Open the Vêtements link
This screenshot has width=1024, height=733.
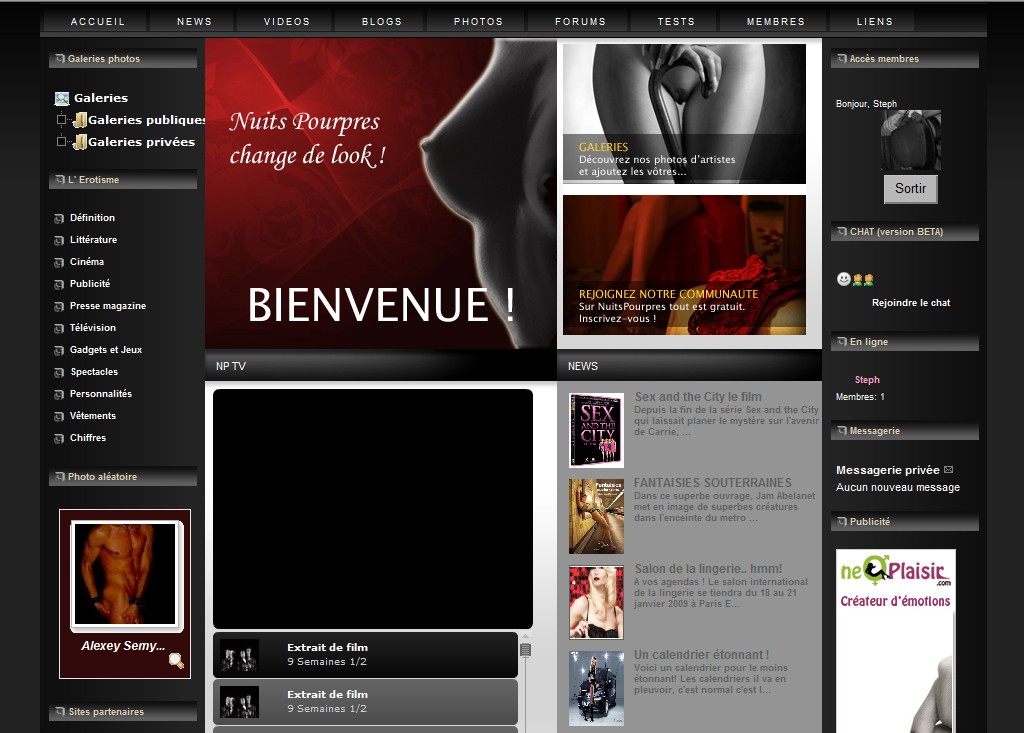tap(93, 415)
